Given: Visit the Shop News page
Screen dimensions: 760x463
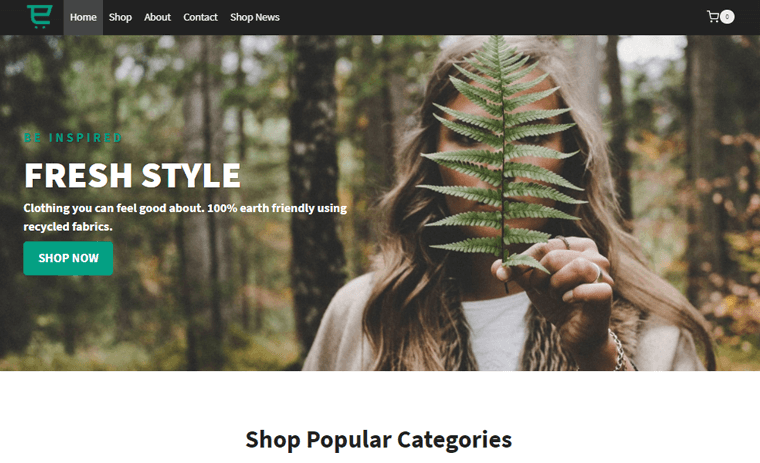Looking at the screenshot, I should tap(254, 17).
